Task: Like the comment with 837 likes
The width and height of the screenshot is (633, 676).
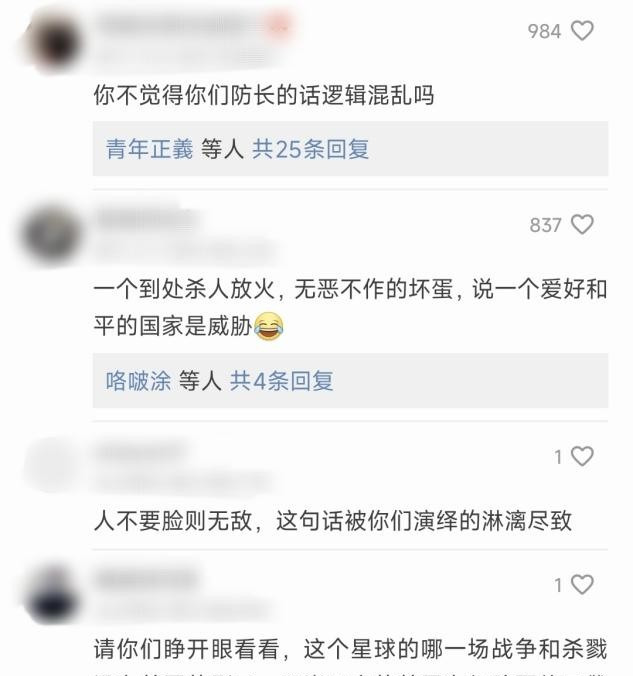Action: [582, 225]
